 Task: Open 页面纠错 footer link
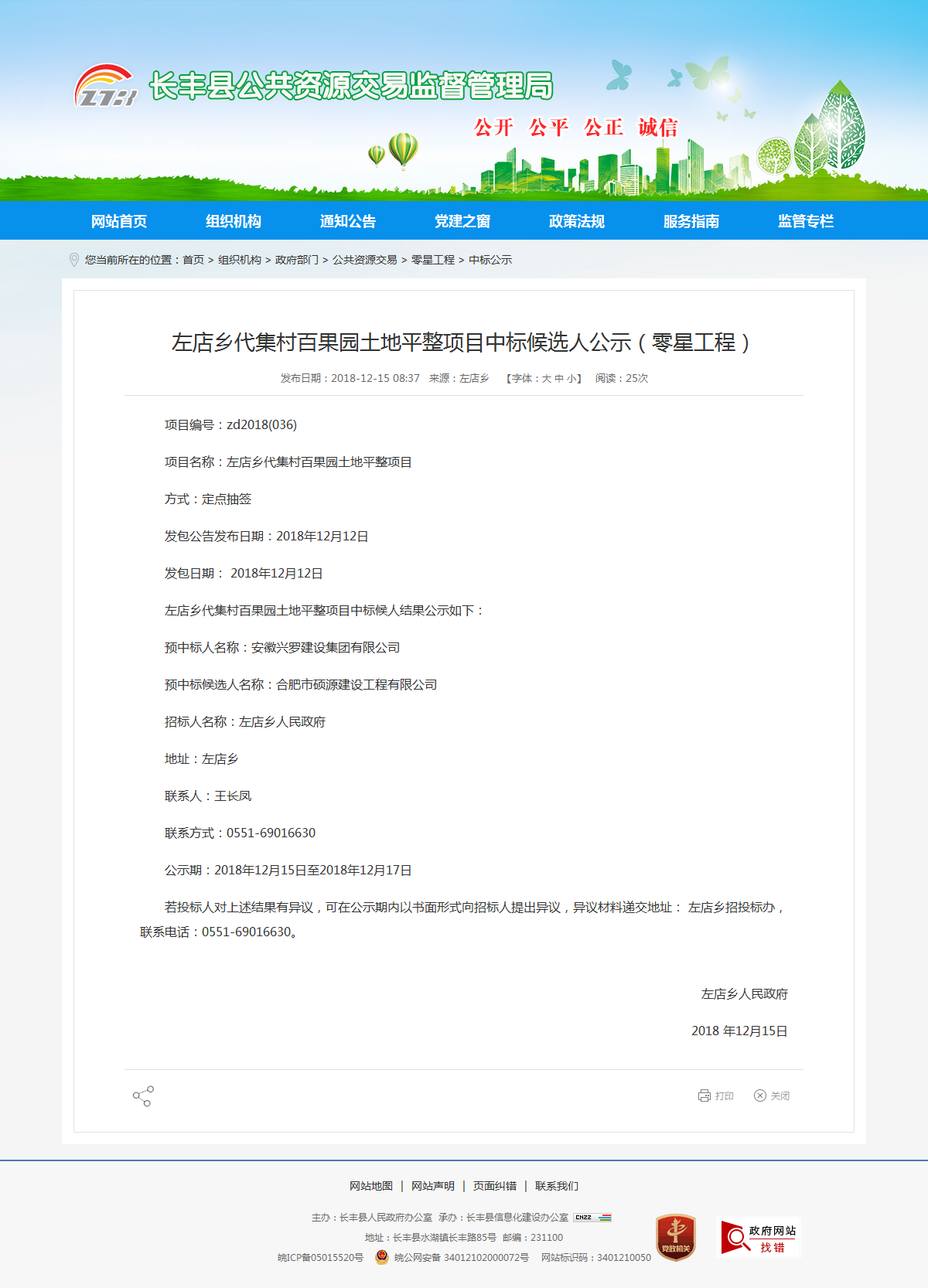[495, 1186]
